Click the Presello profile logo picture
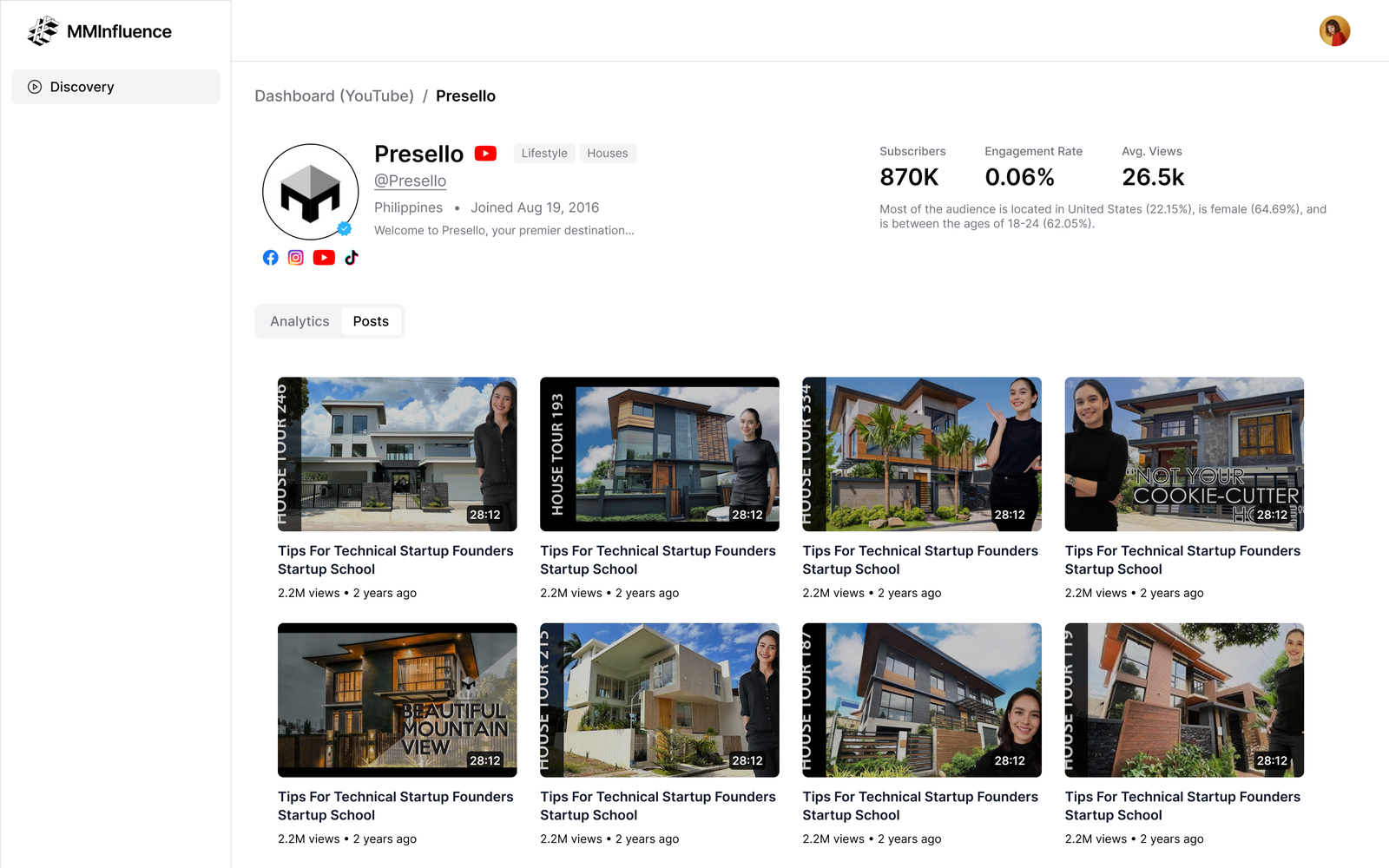Screen dimensions: 1389x868 pyautogui.click(x=311, y=192)
